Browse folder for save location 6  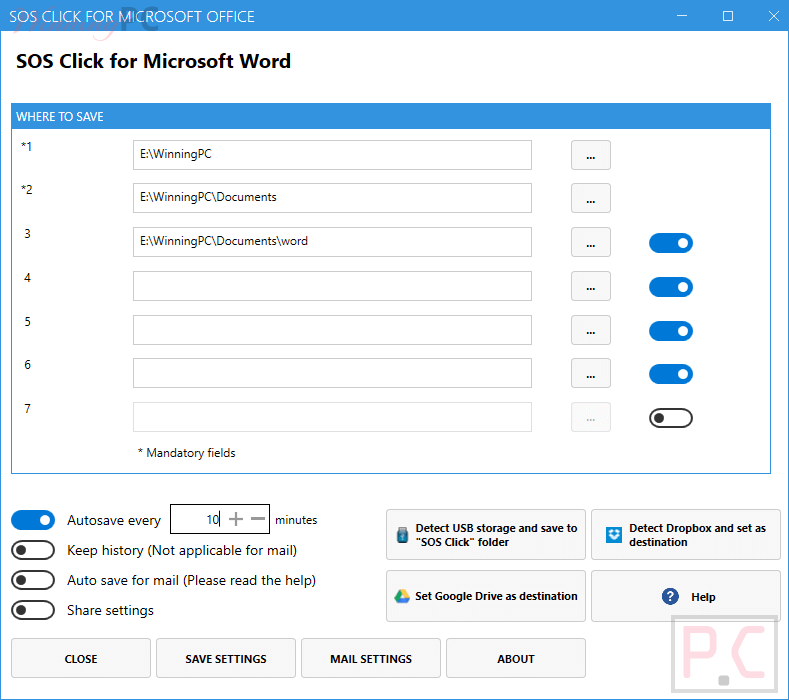click(x=591, y=373)
